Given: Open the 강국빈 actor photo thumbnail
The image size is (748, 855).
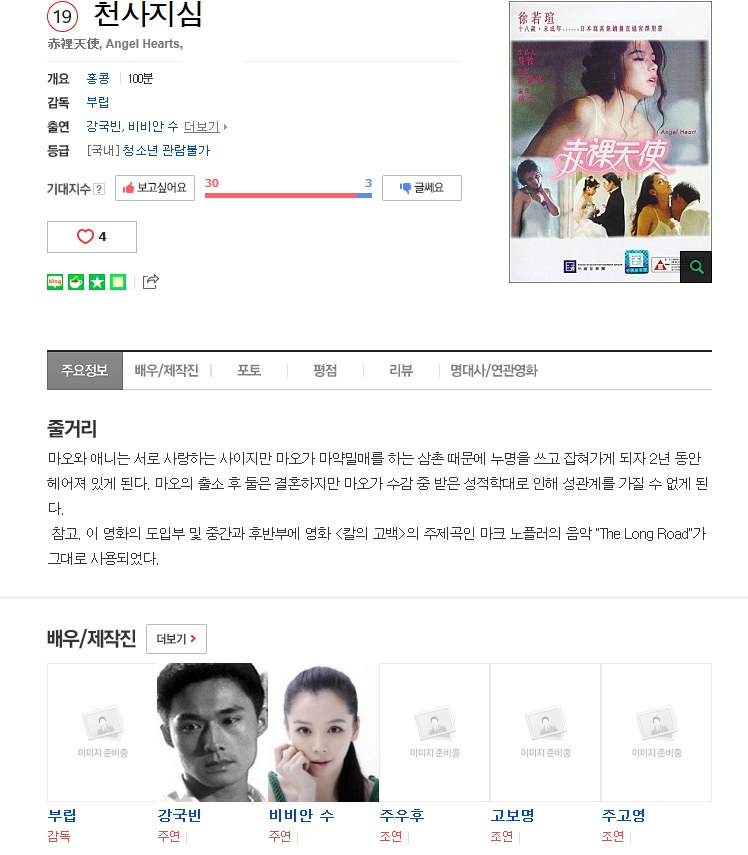Looking at the screenshot, I should click(212, 732).
